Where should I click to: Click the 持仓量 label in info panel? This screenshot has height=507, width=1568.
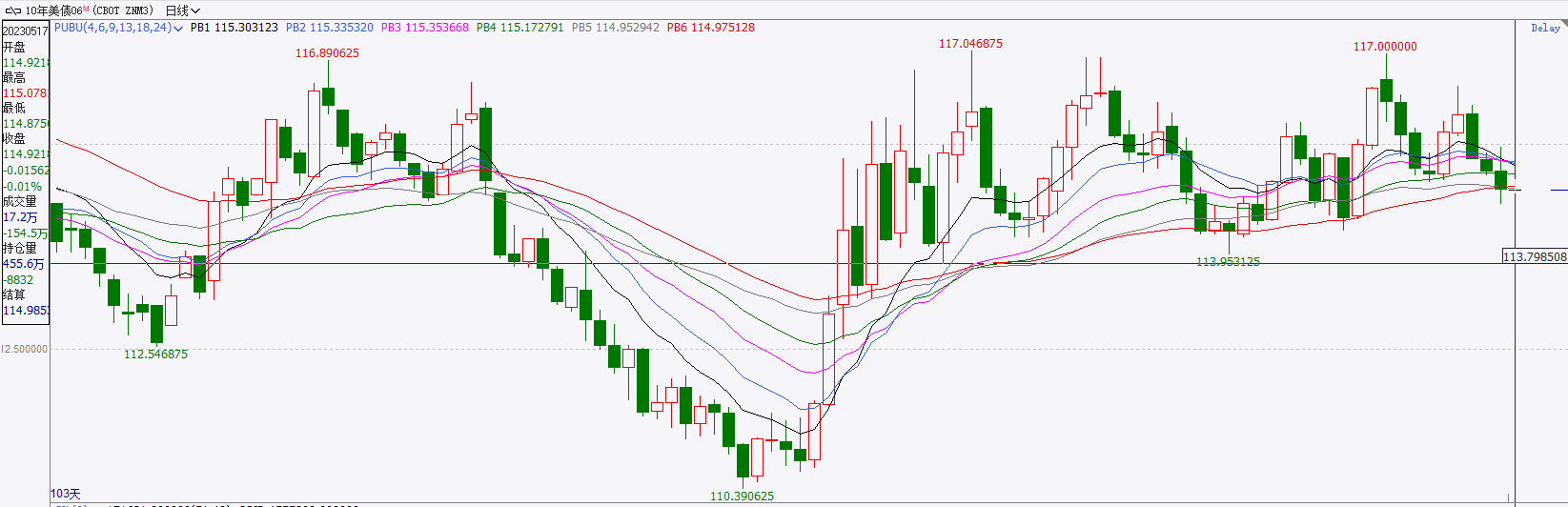coord(19,248)
